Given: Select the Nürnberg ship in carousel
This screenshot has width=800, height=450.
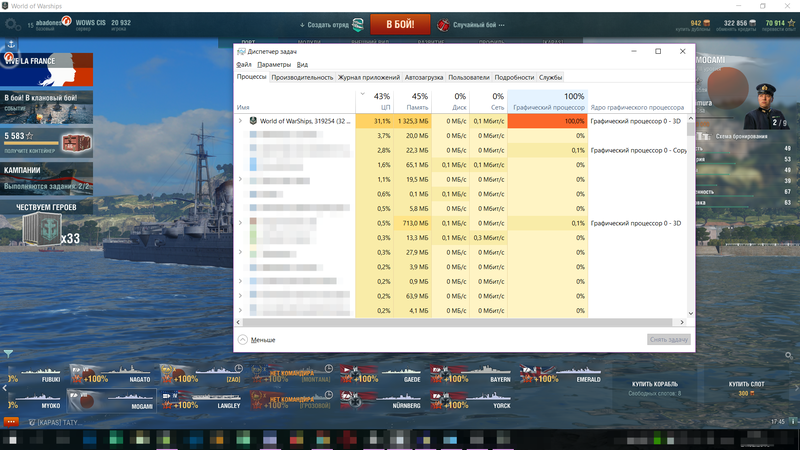Looking at the screenshot, I should pyautogui.click(x=381, y=401).
